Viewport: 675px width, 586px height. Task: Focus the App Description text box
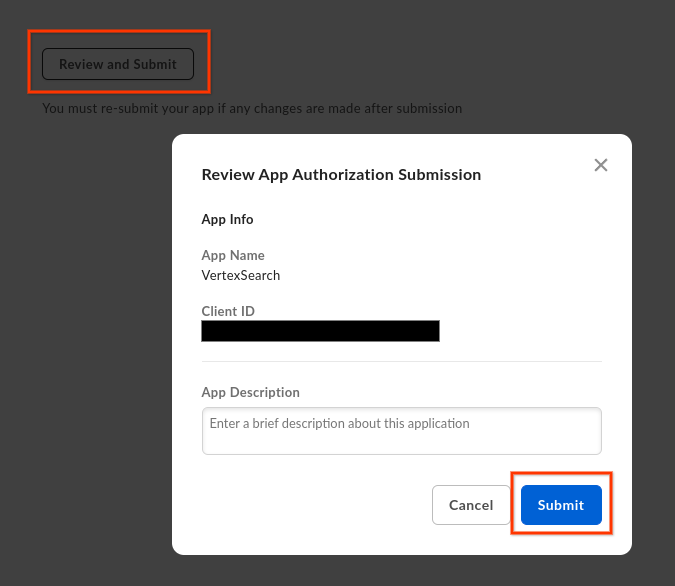click(x=401, y=431)
